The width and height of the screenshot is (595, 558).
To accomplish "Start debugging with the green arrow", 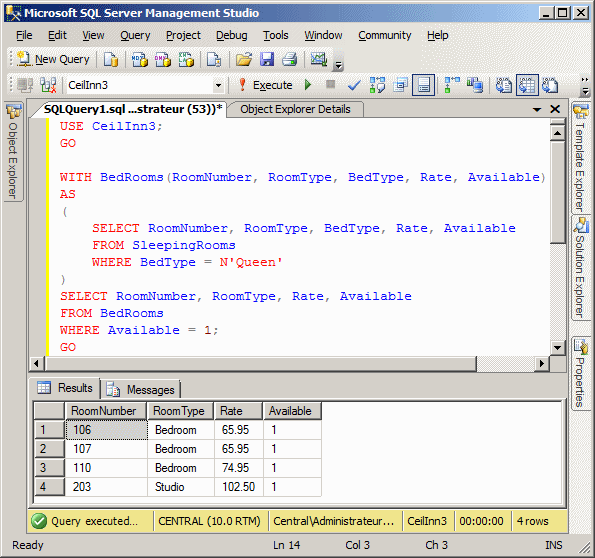I will 308,85.
